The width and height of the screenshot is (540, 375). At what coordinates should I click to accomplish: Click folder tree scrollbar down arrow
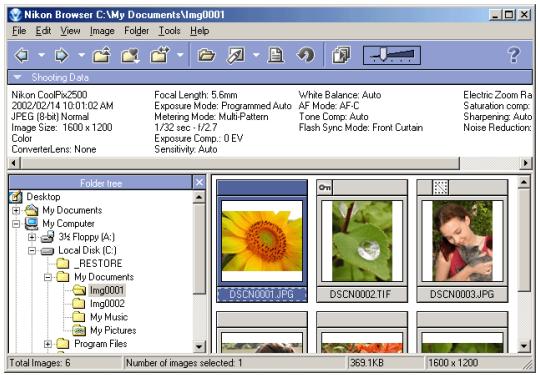(199, 346)
